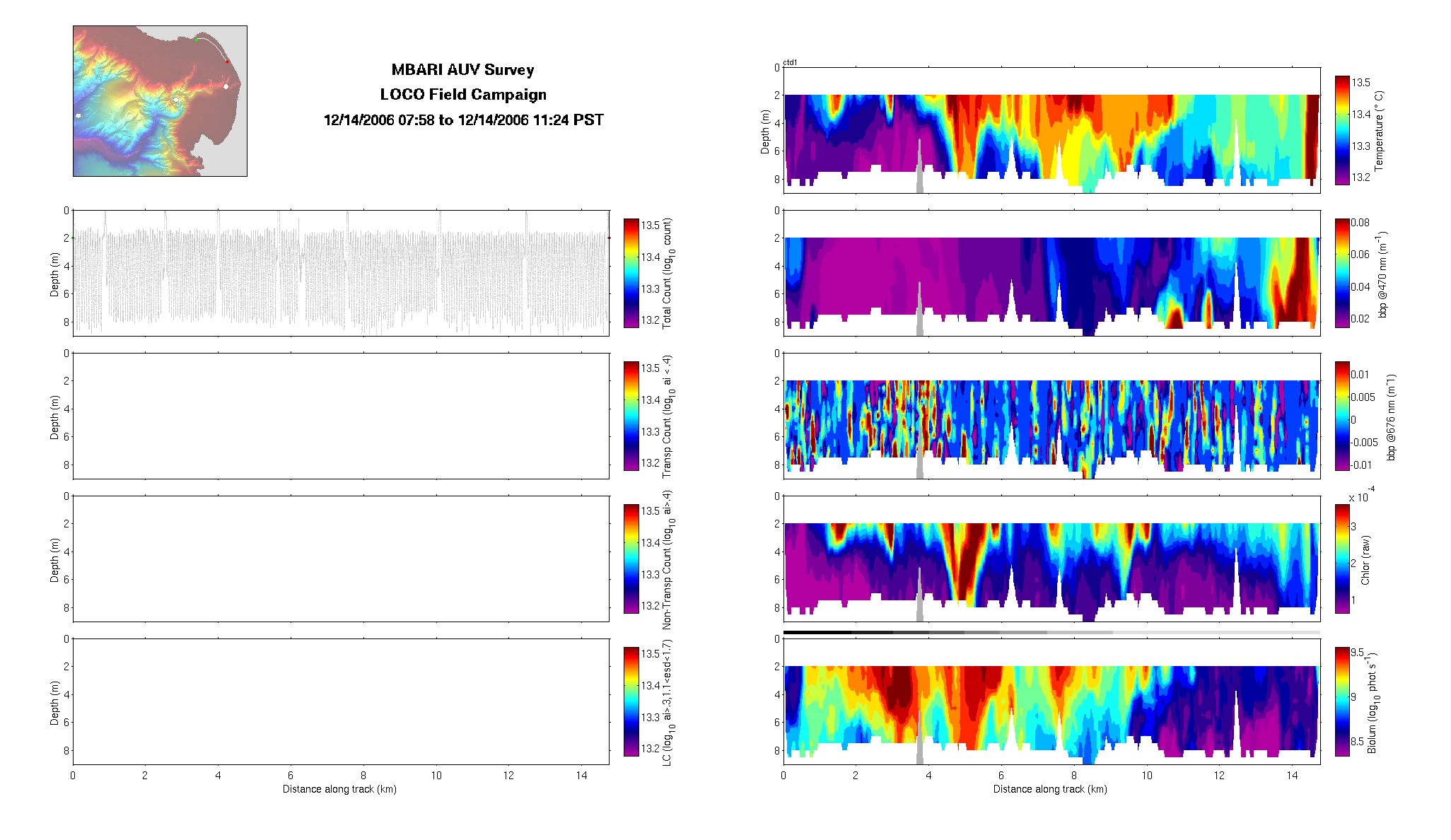The height and width of the screenshot is (840, 1451).
Task: Click the AUV depth track plot panel
Action: (x=341, y=273)
